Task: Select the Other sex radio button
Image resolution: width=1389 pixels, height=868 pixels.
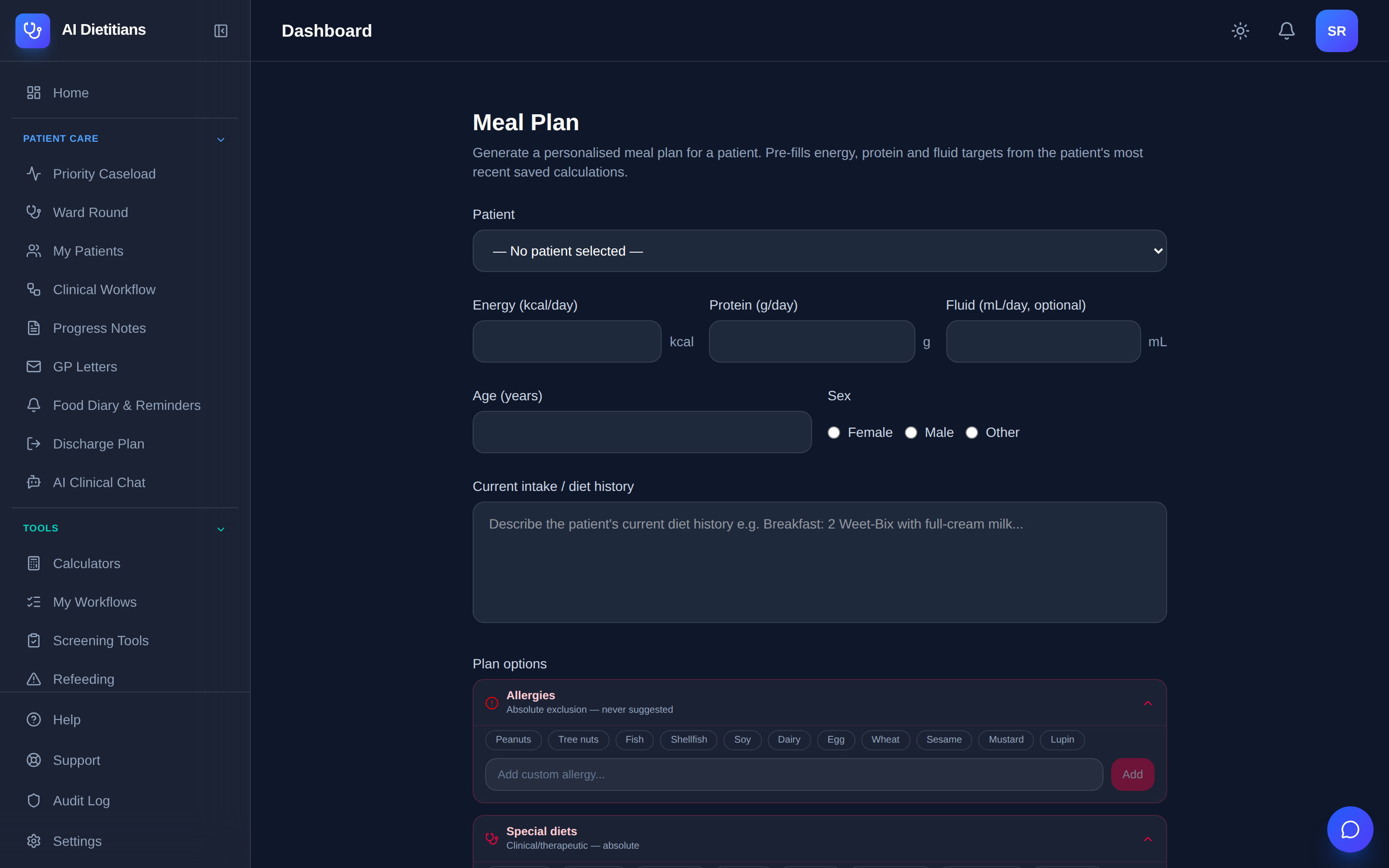Action: click(972, 433)
